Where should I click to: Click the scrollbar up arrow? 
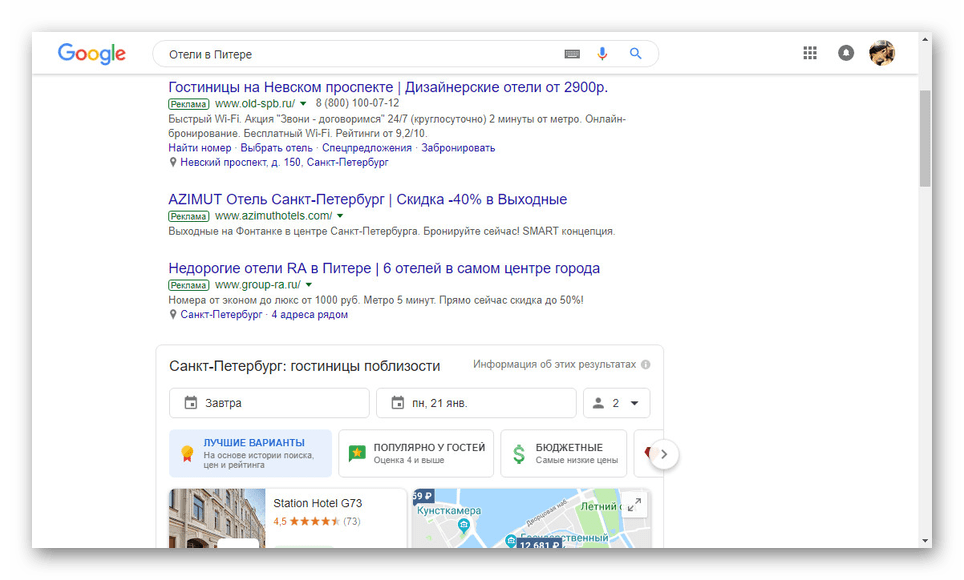[925, 39]
